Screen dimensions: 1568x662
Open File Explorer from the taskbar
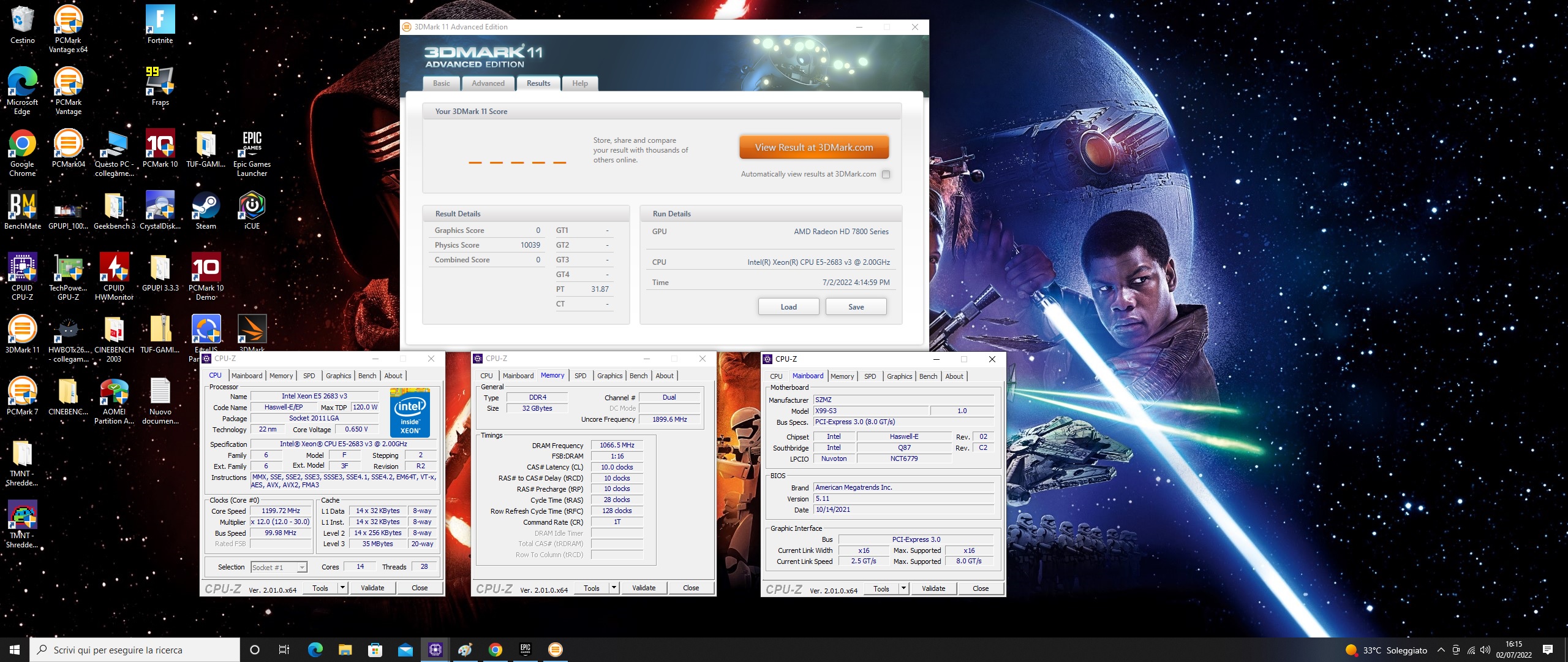click(345, 650)
